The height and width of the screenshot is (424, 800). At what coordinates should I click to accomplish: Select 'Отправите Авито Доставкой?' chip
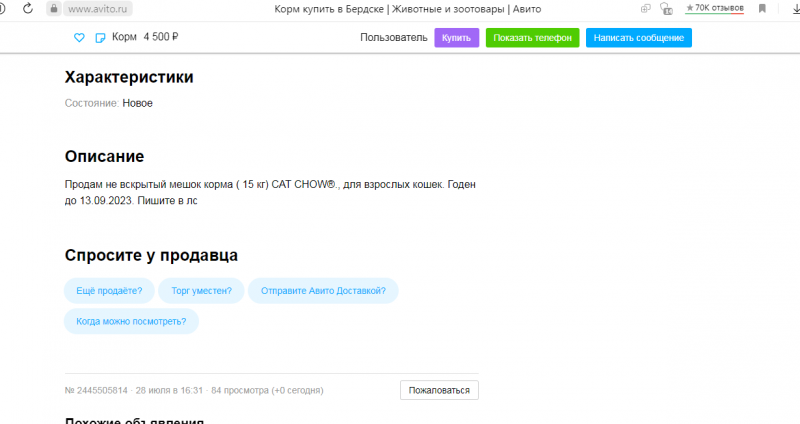(x=323, y=291)
